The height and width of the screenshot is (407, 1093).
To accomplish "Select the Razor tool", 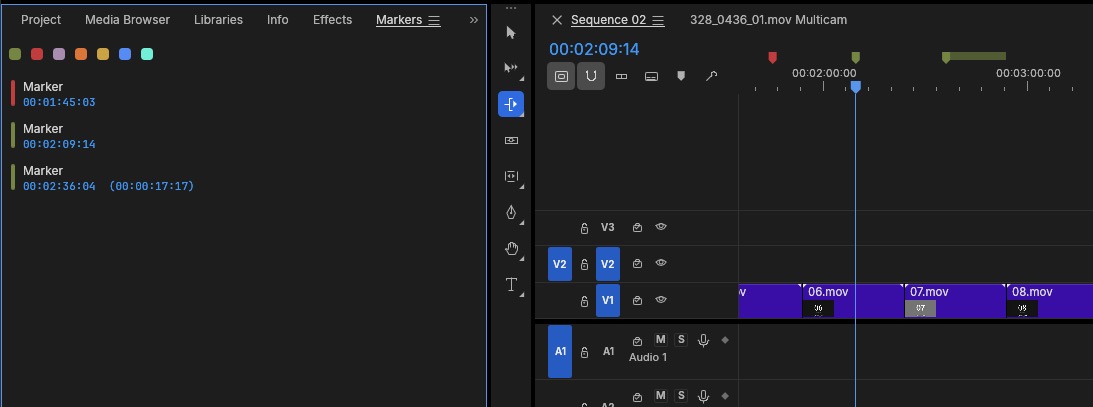I will coord(511,140).
